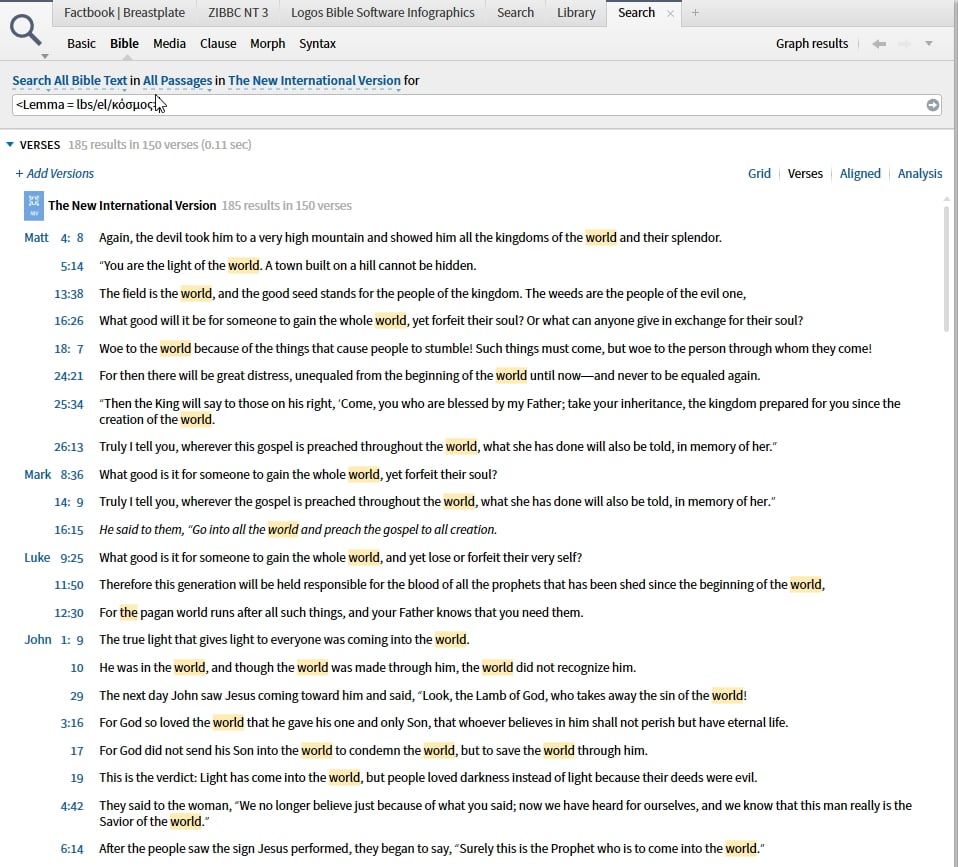Open the Mark 16:15 reference
This screenshot has height=867, width=958.
pyautogui.click(x=68, y=530)
